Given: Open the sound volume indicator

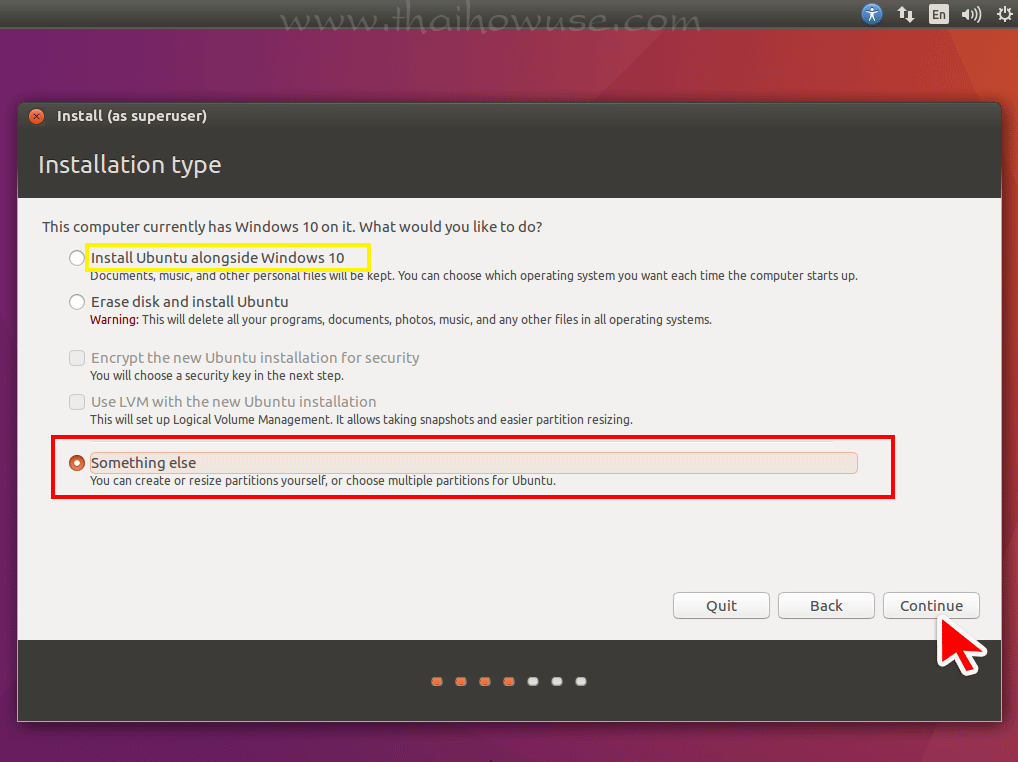Looking at the screenshot, I should tap(971, 14).
